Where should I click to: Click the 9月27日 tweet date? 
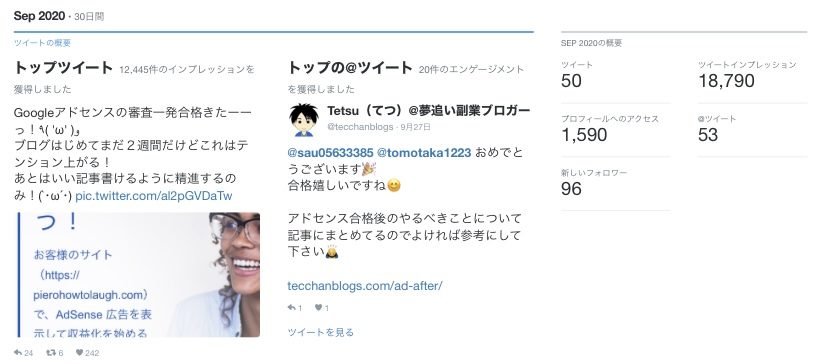click(416, 127)
